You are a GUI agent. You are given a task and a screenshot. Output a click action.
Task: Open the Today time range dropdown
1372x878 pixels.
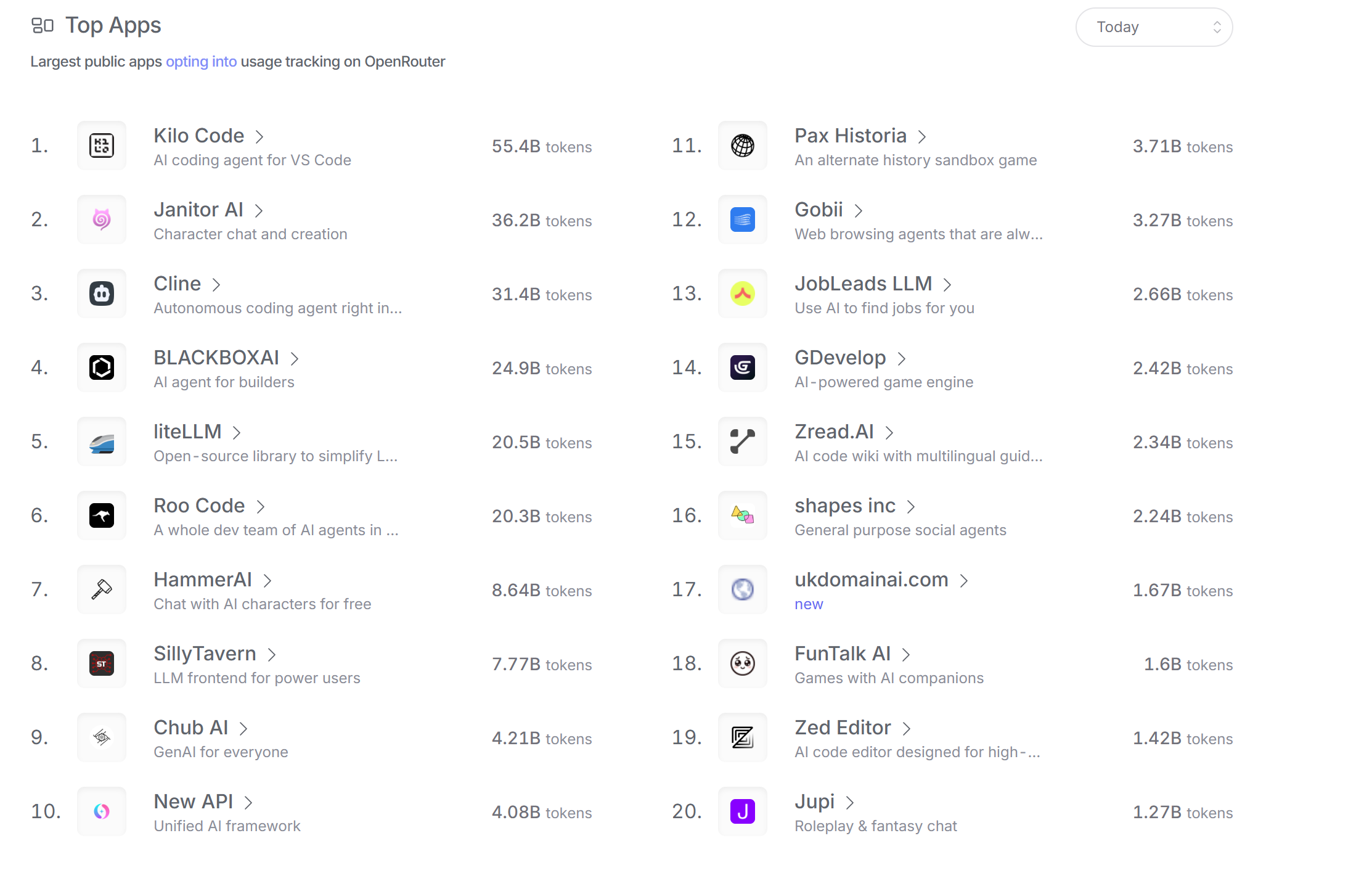[x=1154, y=27]
